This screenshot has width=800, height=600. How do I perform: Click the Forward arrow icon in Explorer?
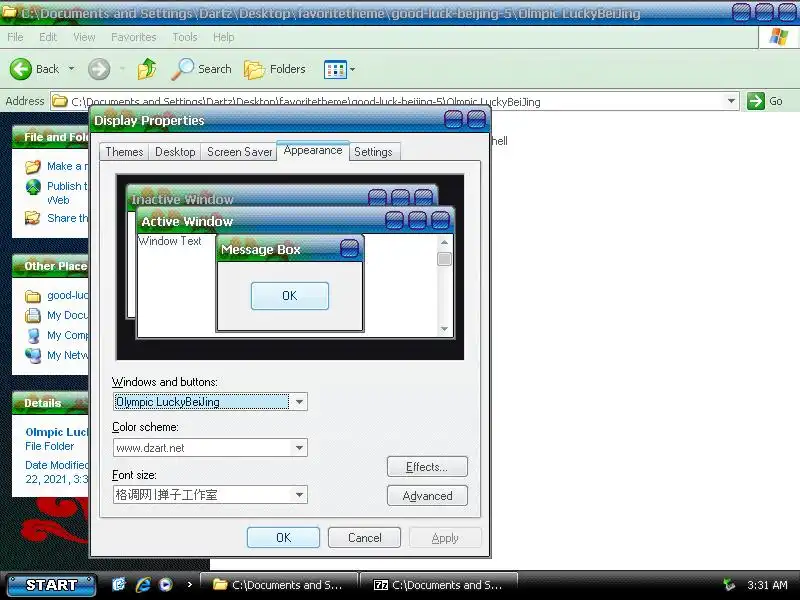pos(99,69)
